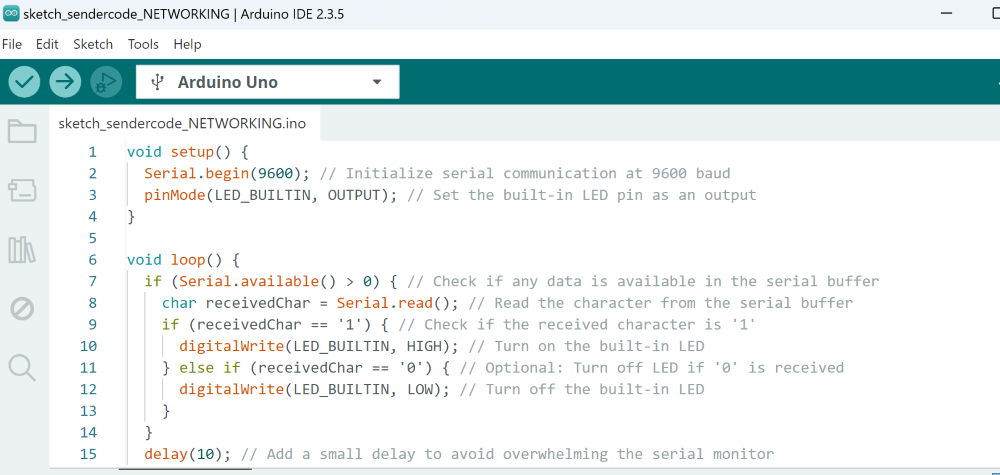This screenshot has width=1000, height=475.
Task: Click comment 'Initialize serial communication at 9600 baud'
Action: pos(538,173)
